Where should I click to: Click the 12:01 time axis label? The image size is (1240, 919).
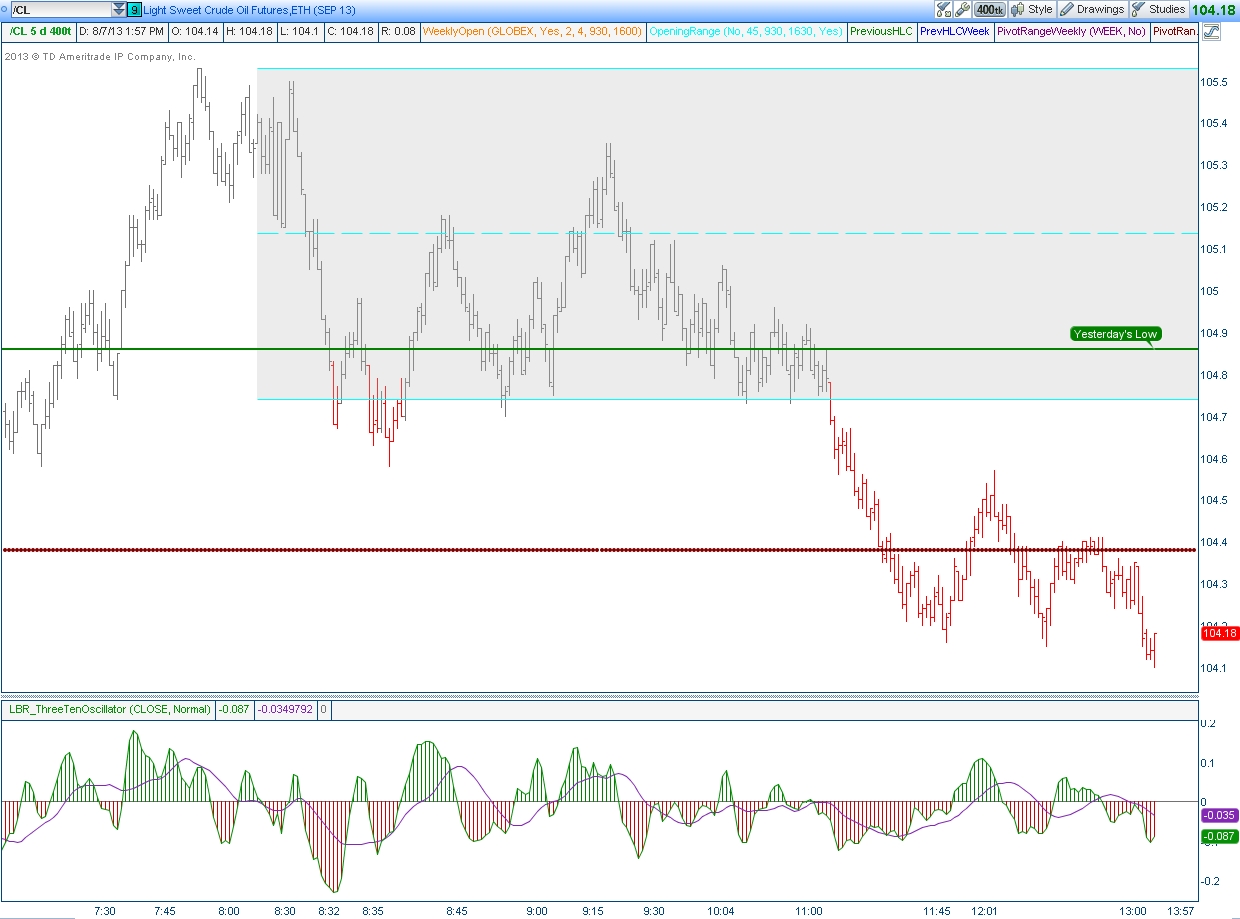pyautogui.click(x=985, y=911)
